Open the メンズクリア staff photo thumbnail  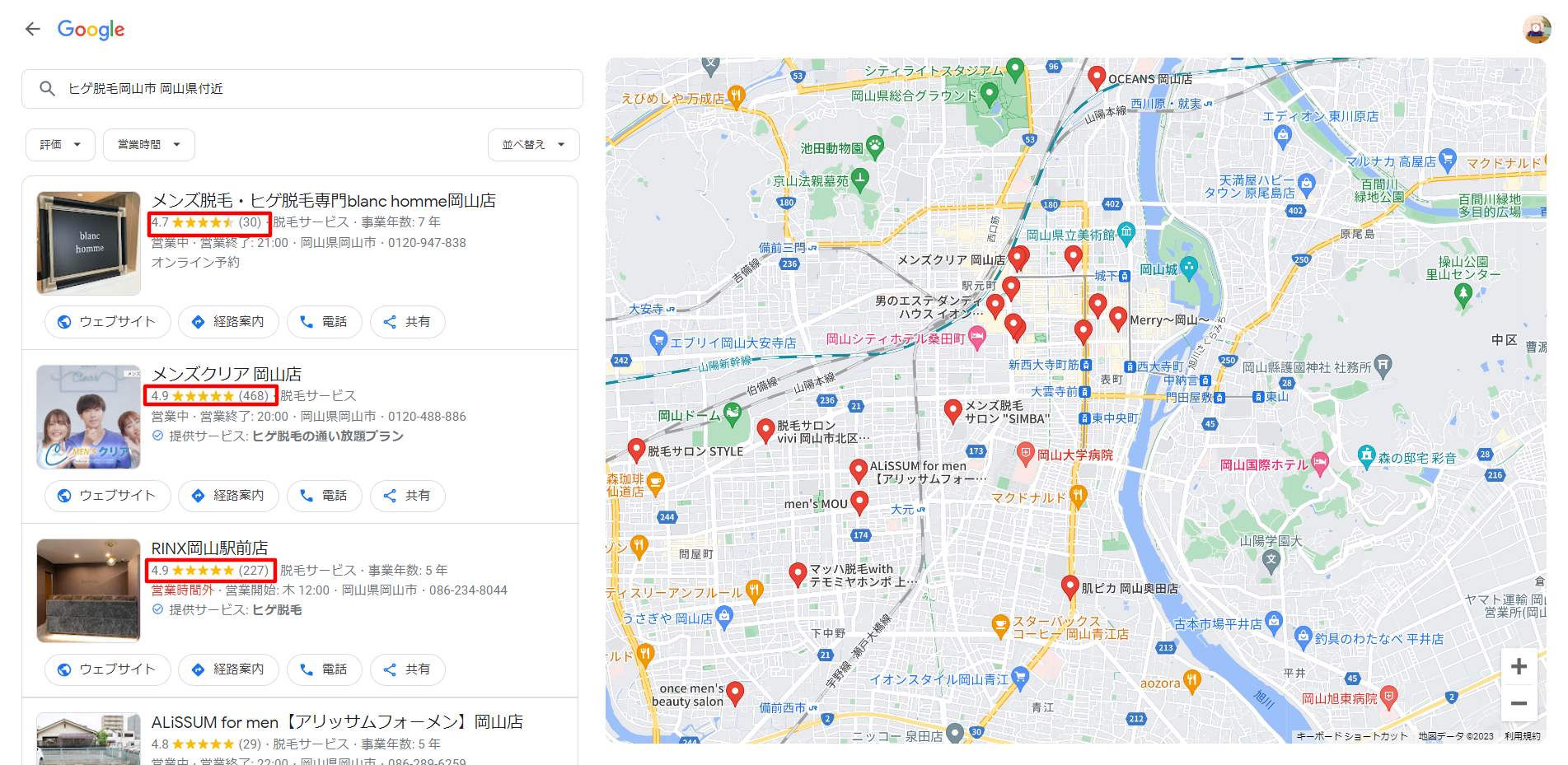coord(88,417)
